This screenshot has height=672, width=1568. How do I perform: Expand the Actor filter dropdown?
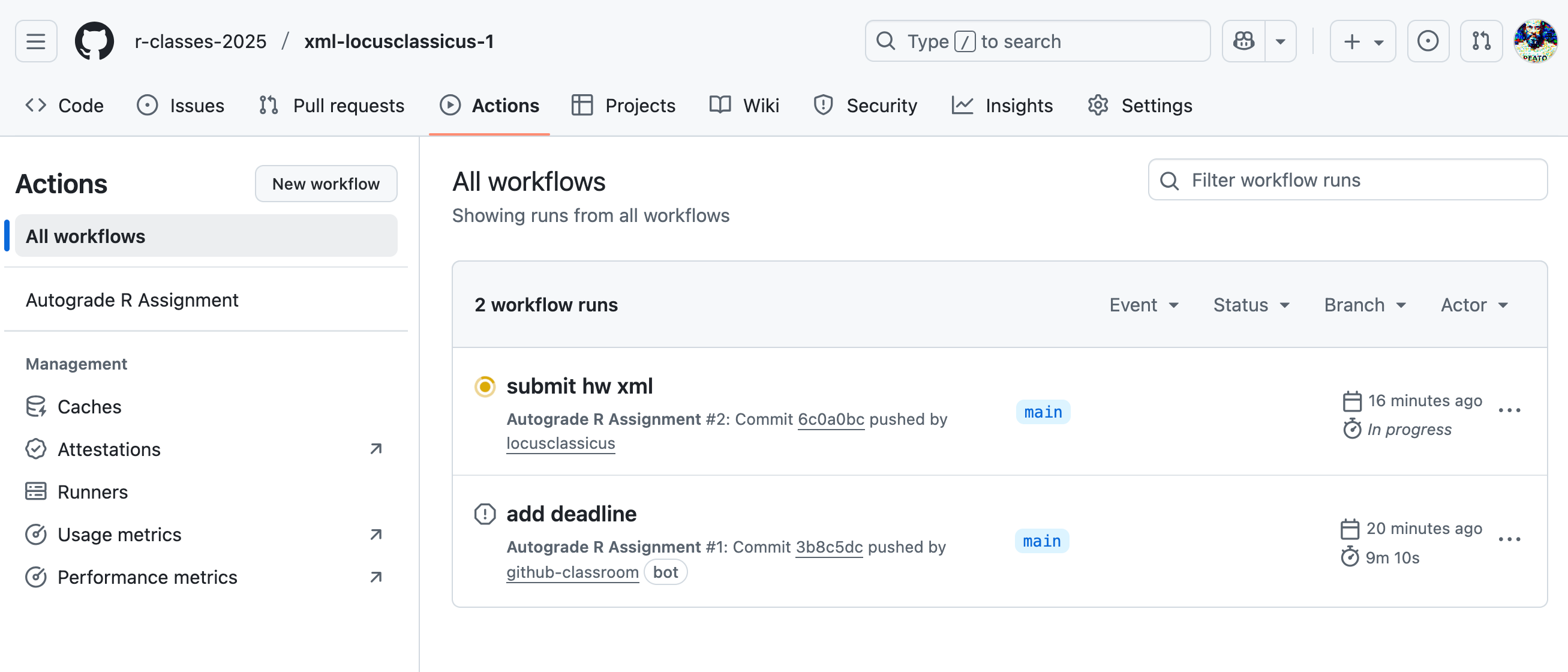(x=1474, y=305)
